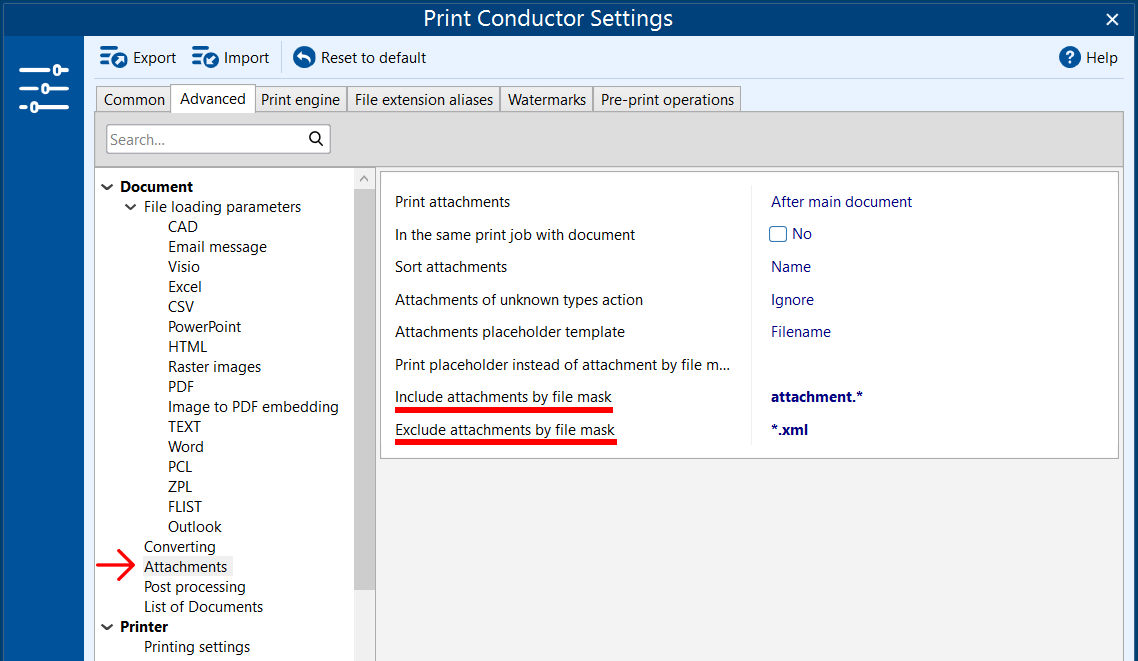Select Outlook tree item
Viewport: 1138px width, 661px height.
pyautogui.click(x=195, y=527)
